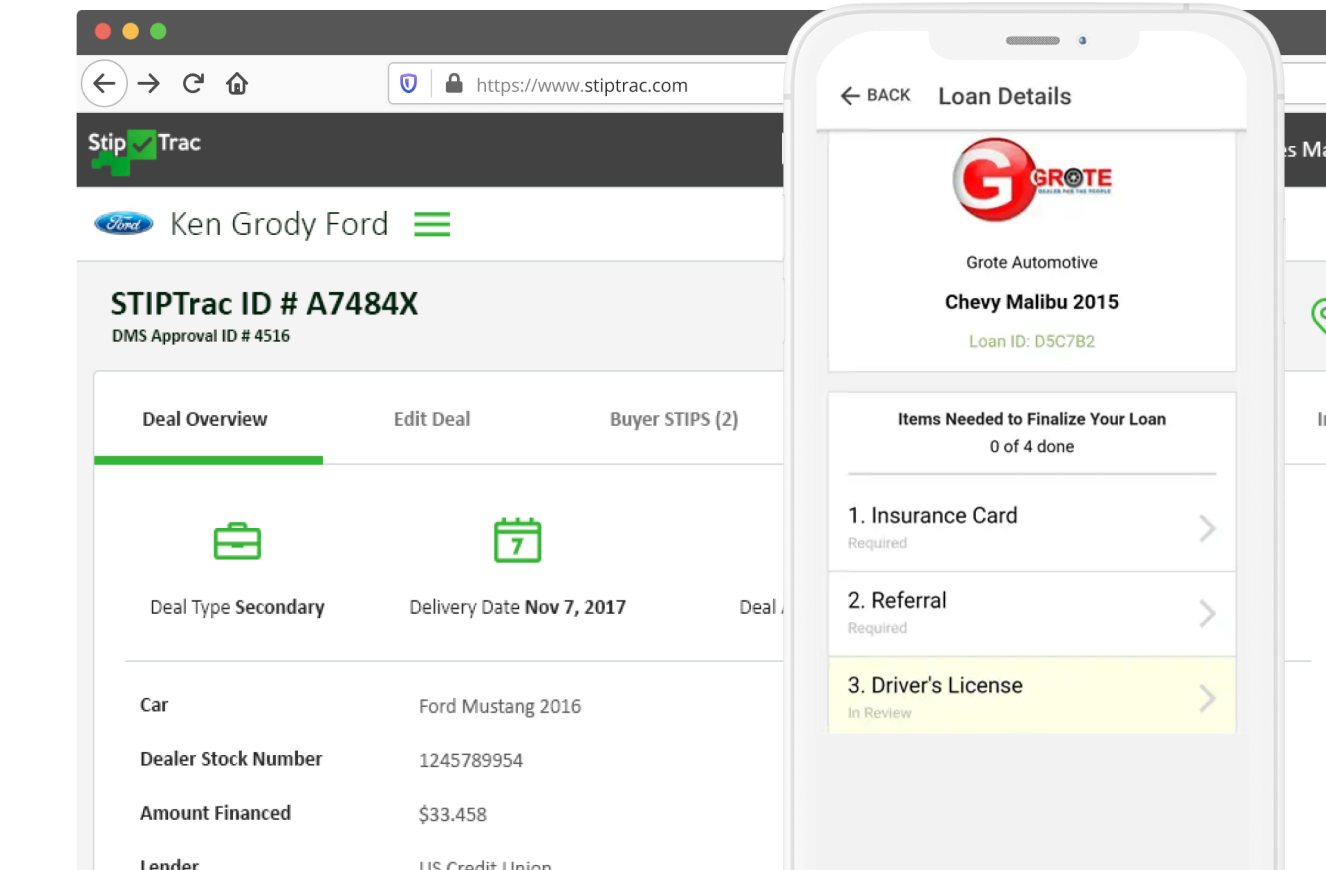Expand the Referral item chevron
This screenshot has width=1326, height=870.
coord(1207,613)
